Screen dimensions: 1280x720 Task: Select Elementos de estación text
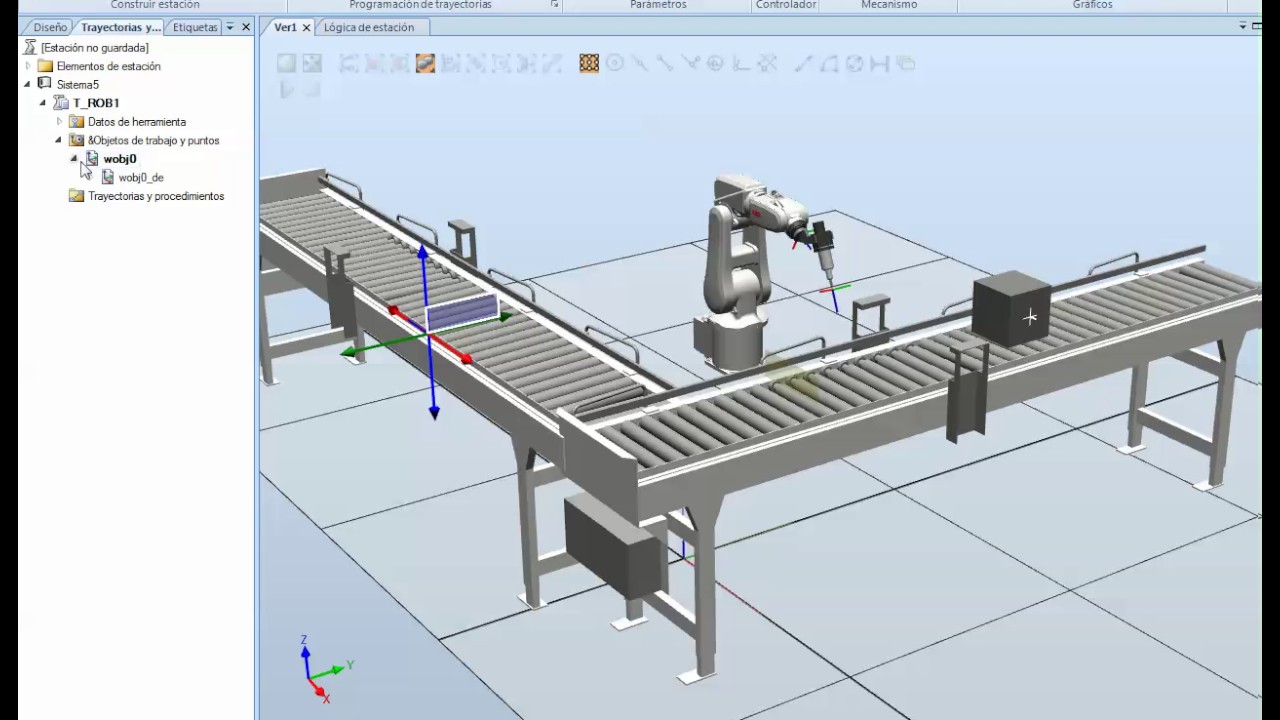pos(109,66)
